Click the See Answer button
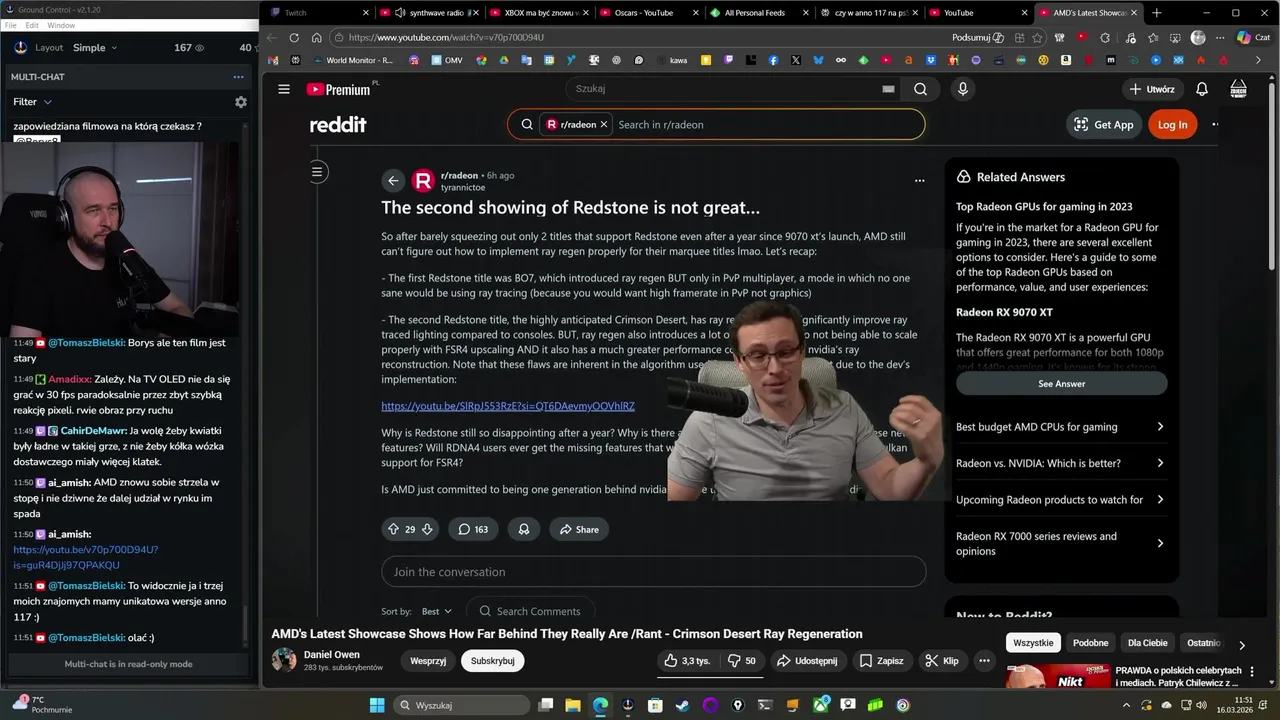This screenshot has height=720, width=1280. pos(1061,384)
